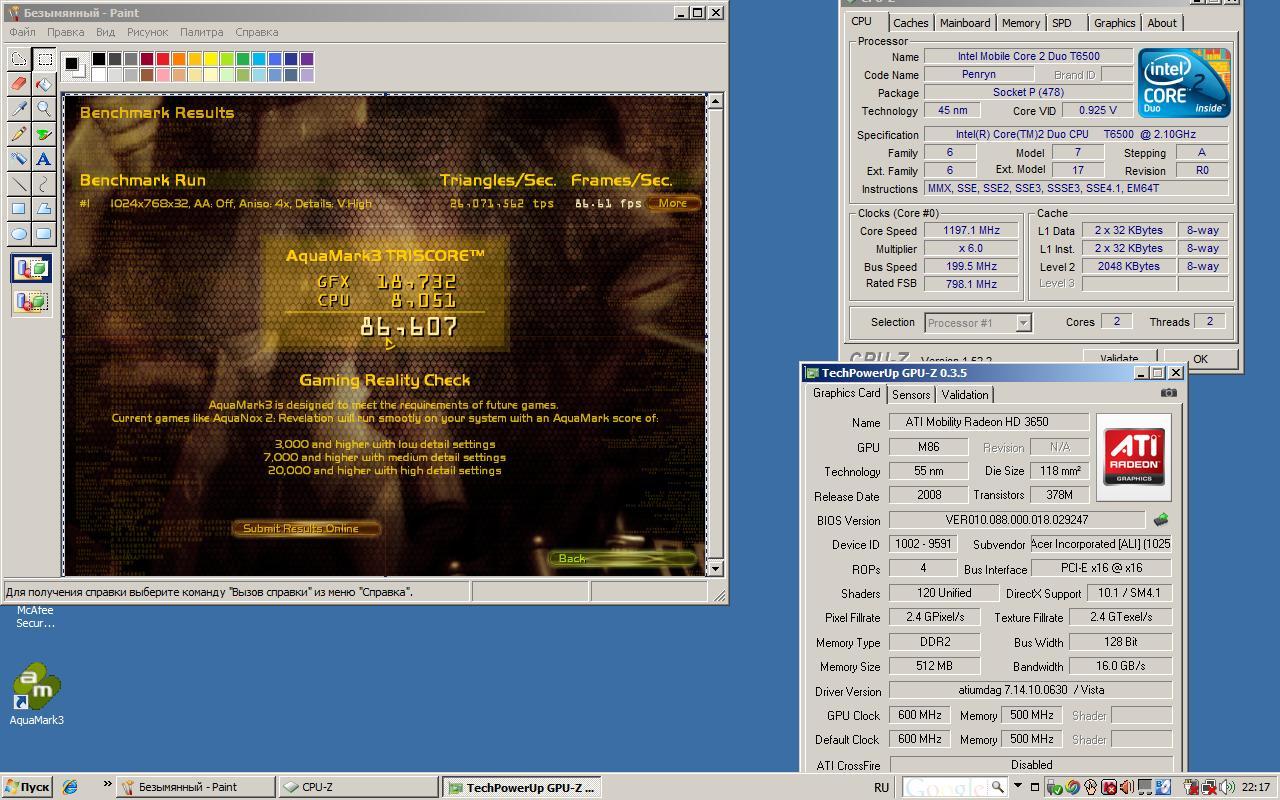Click the BIOS save chip icon in GPU-Z

pyautogui.click(x=1161, y=520)
